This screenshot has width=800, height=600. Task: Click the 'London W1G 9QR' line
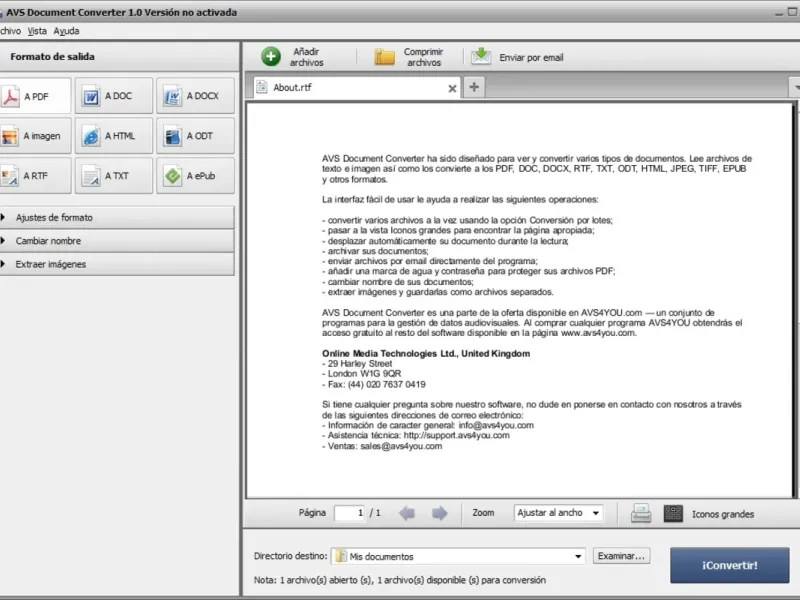(x=361, y=373)
